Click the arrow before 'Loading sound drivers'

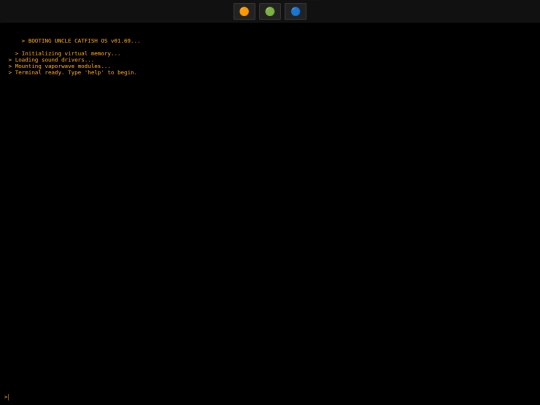(10, 60)
